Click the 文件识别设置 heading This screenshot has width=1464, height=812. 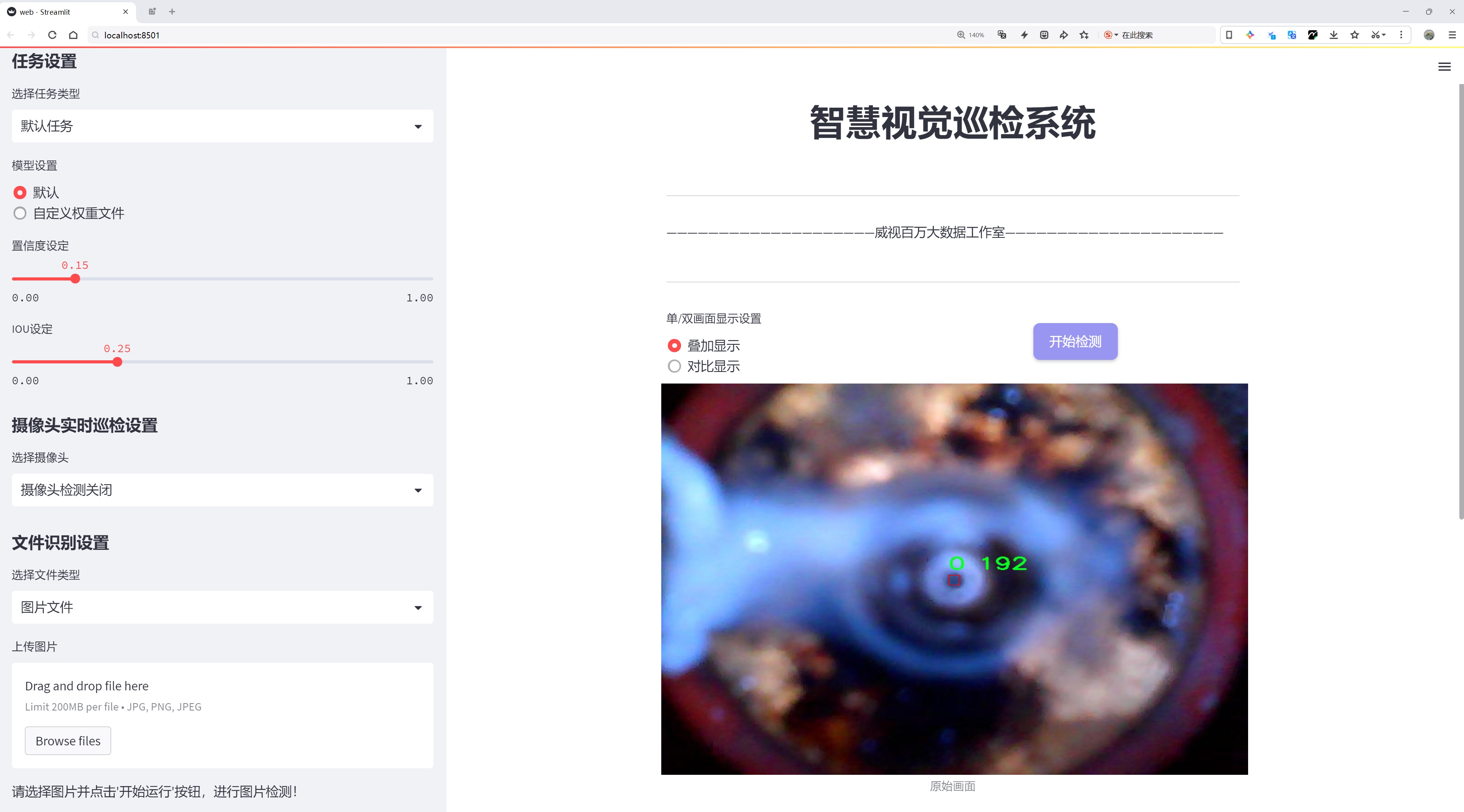point(60,543)
